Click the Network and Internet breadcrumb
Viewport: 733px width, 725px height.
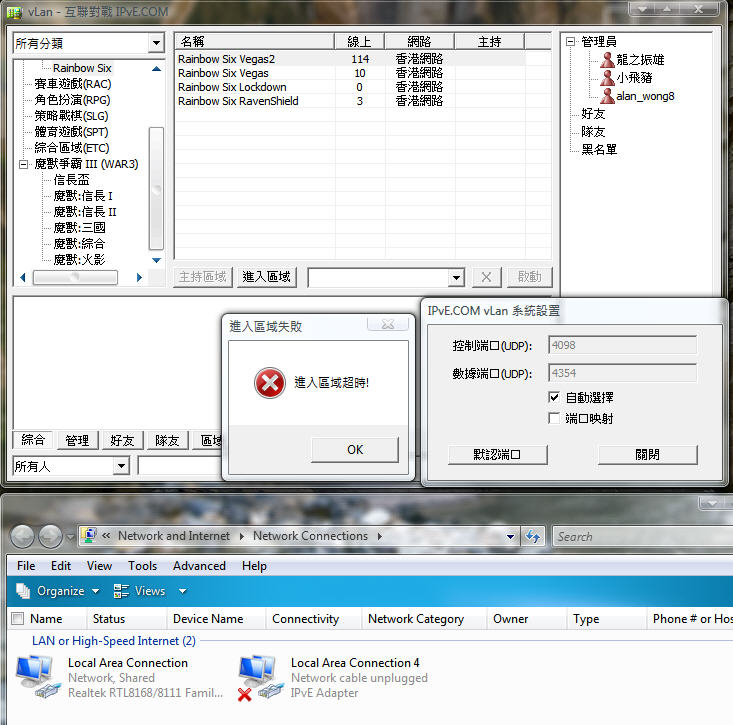(x=173, y=536)
